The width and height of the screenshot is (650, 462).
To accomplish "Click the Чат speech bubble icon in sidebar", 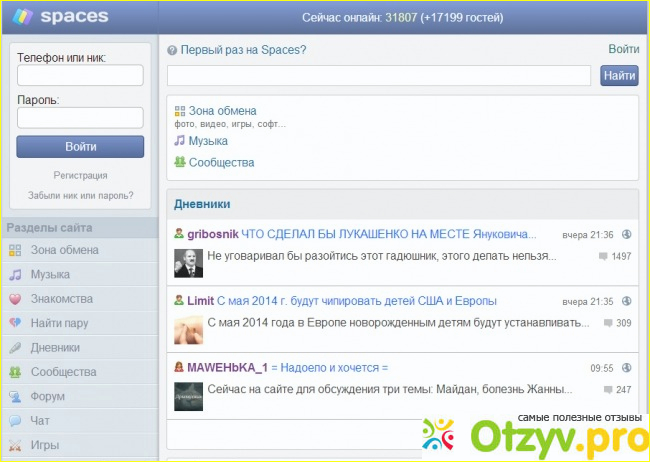I will click(15, 421).
